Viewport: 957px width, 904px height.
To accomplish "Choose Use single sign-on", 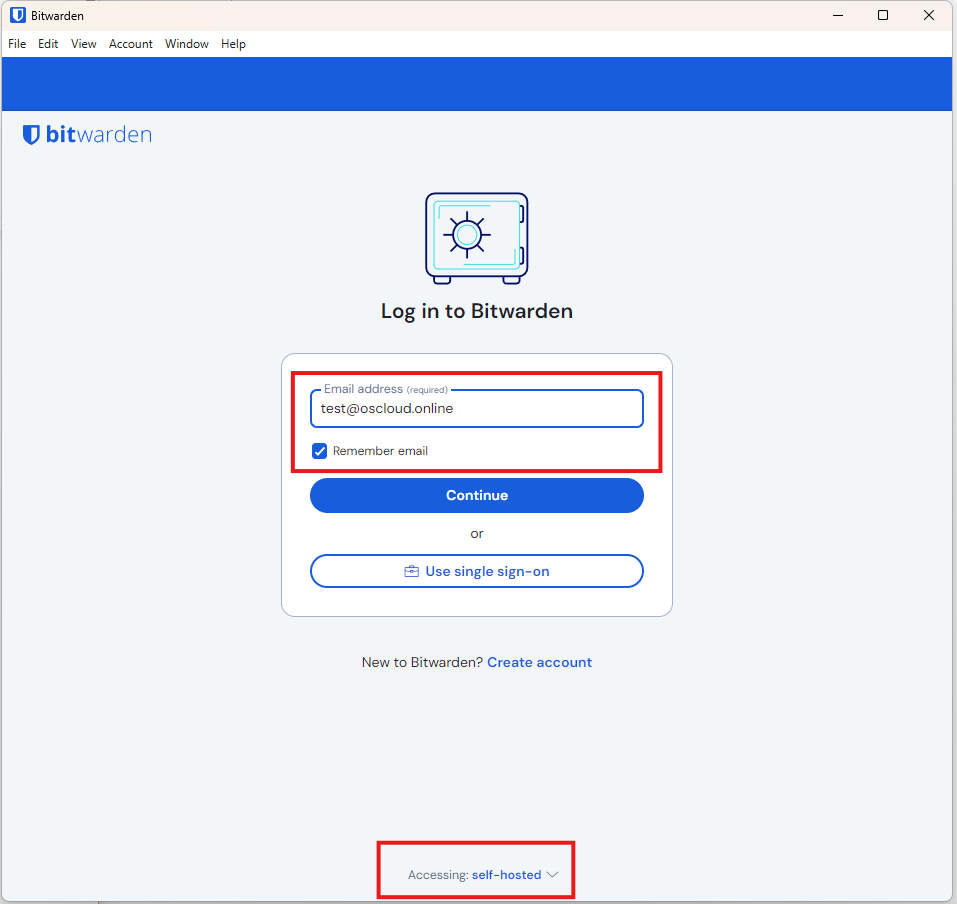I will (x=477, y=571).
